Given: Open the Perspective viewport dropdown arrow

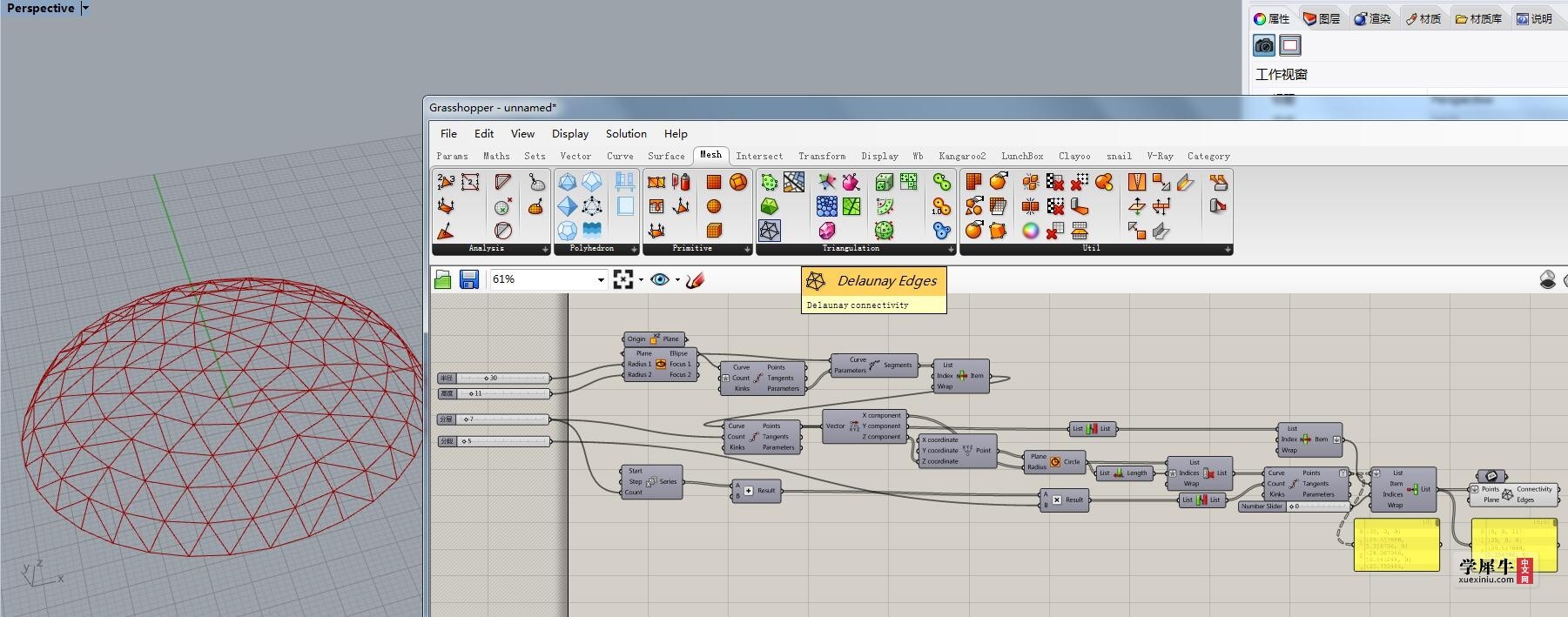Looking at the screenshot, I should coord(85,9).
